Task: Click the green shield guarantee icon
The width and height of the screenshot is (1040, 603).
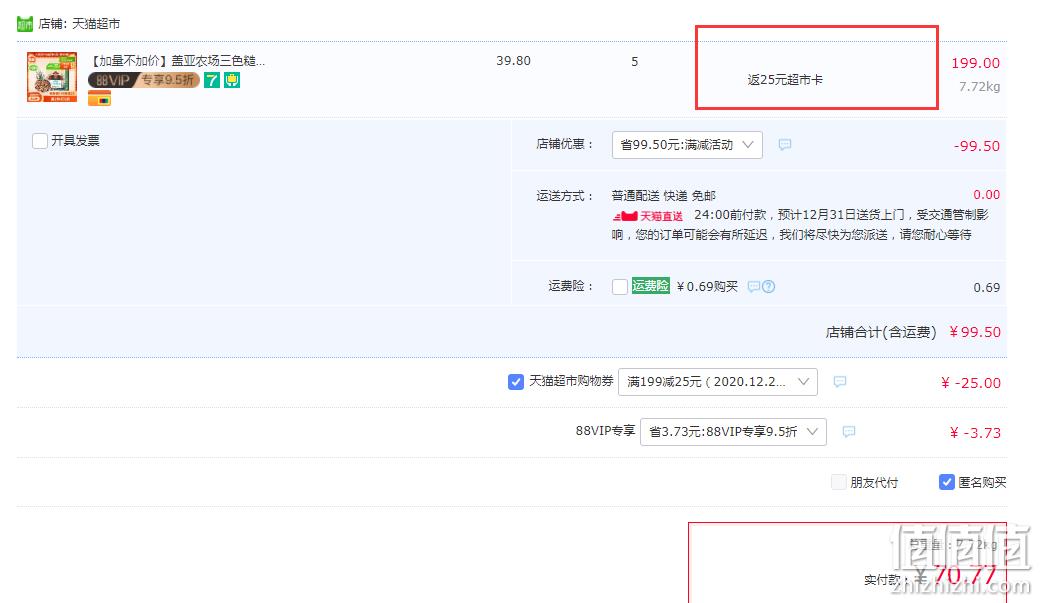Action: [232, 80]
